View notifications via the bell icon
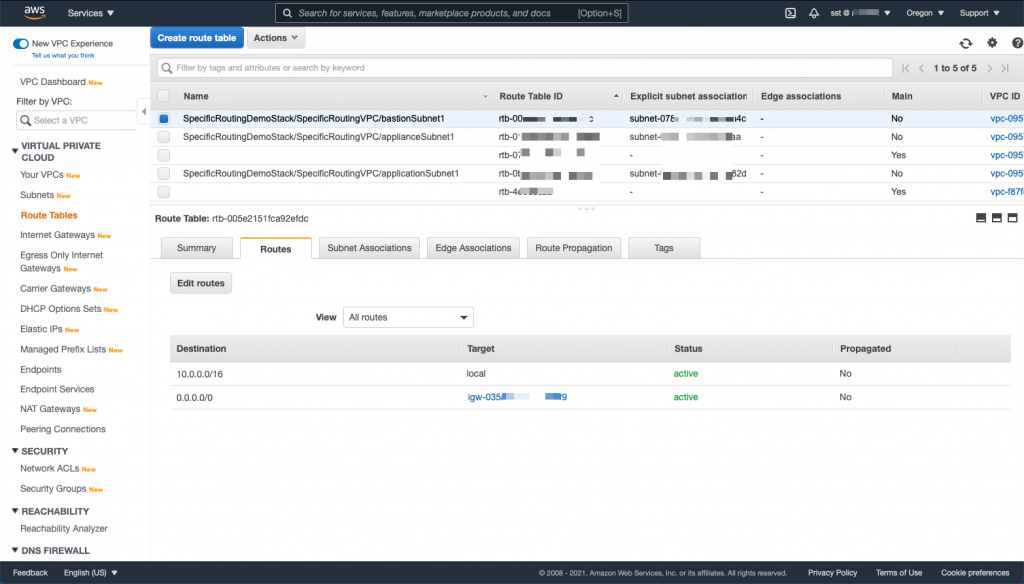 click(x=813, y=12)
